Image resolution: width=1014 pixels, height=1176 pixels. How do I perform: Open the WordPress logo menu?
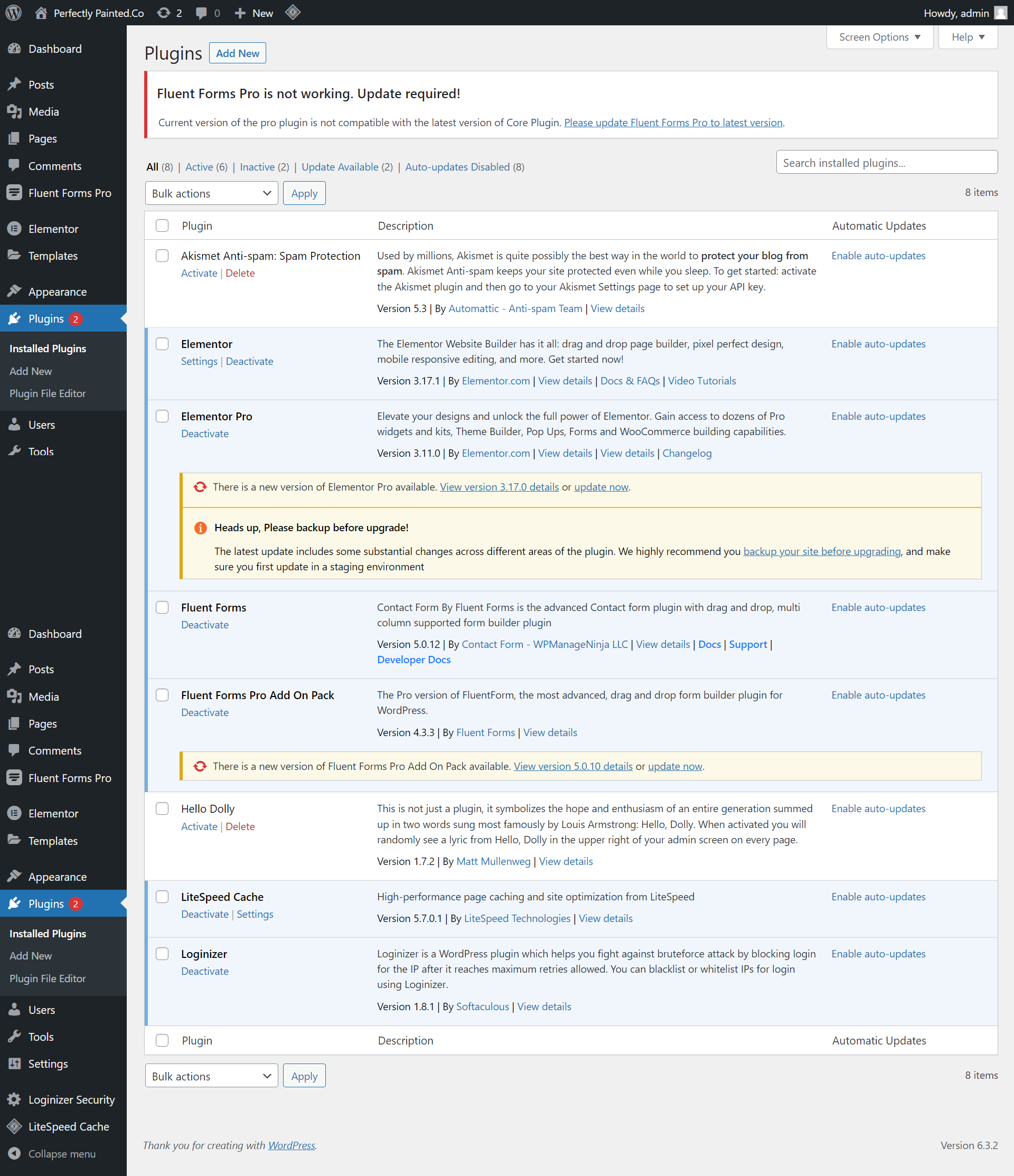click(14, 13)
